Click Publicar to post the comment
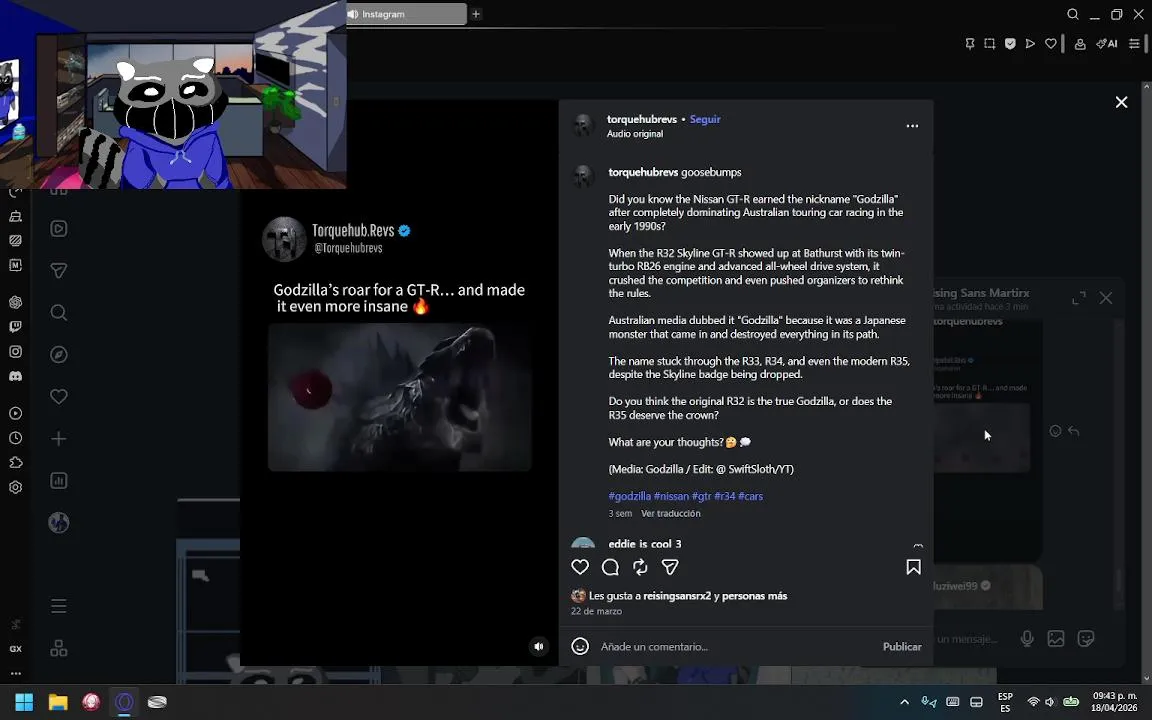 [901, 647]
